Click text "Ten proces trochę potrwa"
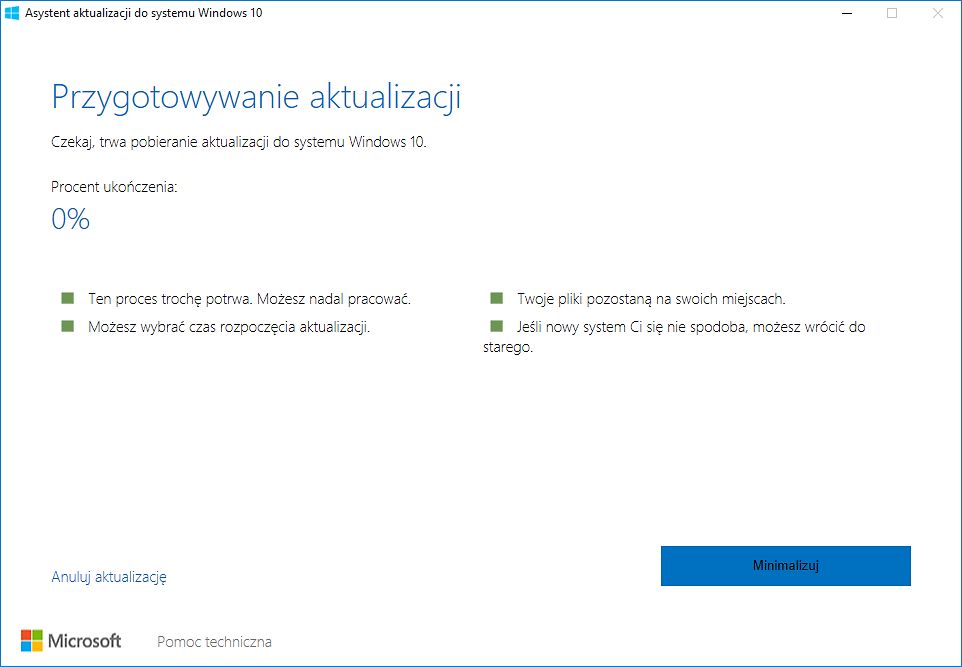Image resolution: width=962 pixels, height=667 pixels. 171,299
